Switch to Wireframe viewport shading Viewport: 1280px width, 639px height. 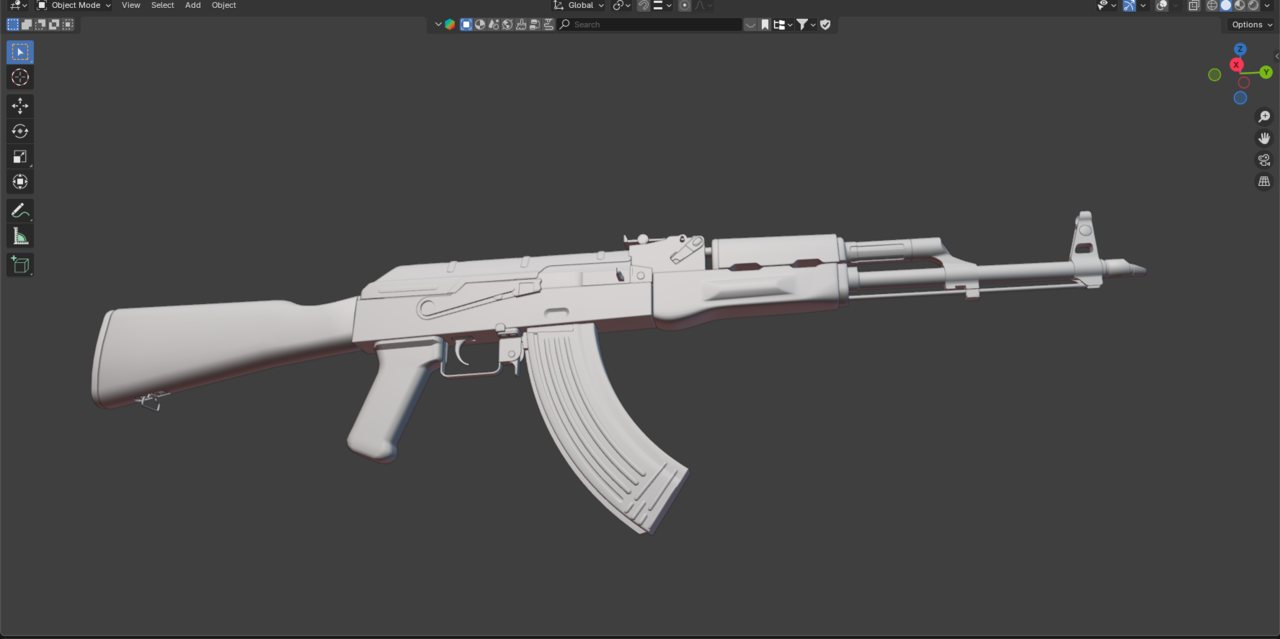(x=1212, y=5)
